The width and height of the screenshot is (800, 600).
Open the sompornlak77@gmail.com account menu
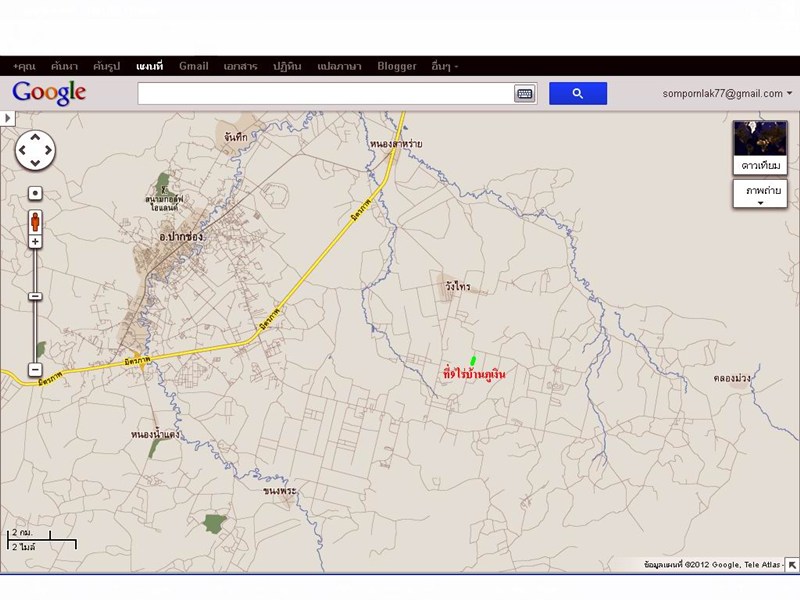(x=727, y=93)
